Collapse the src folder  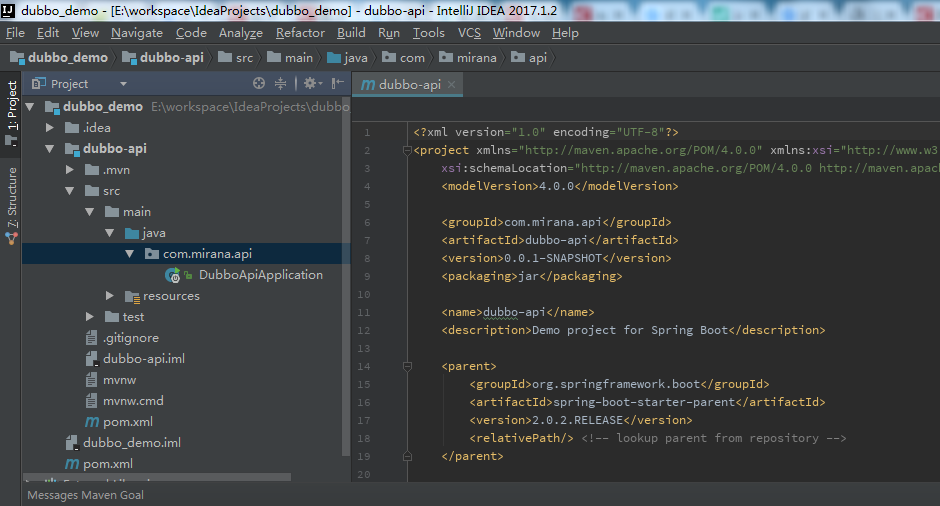[x=70, y=191]
